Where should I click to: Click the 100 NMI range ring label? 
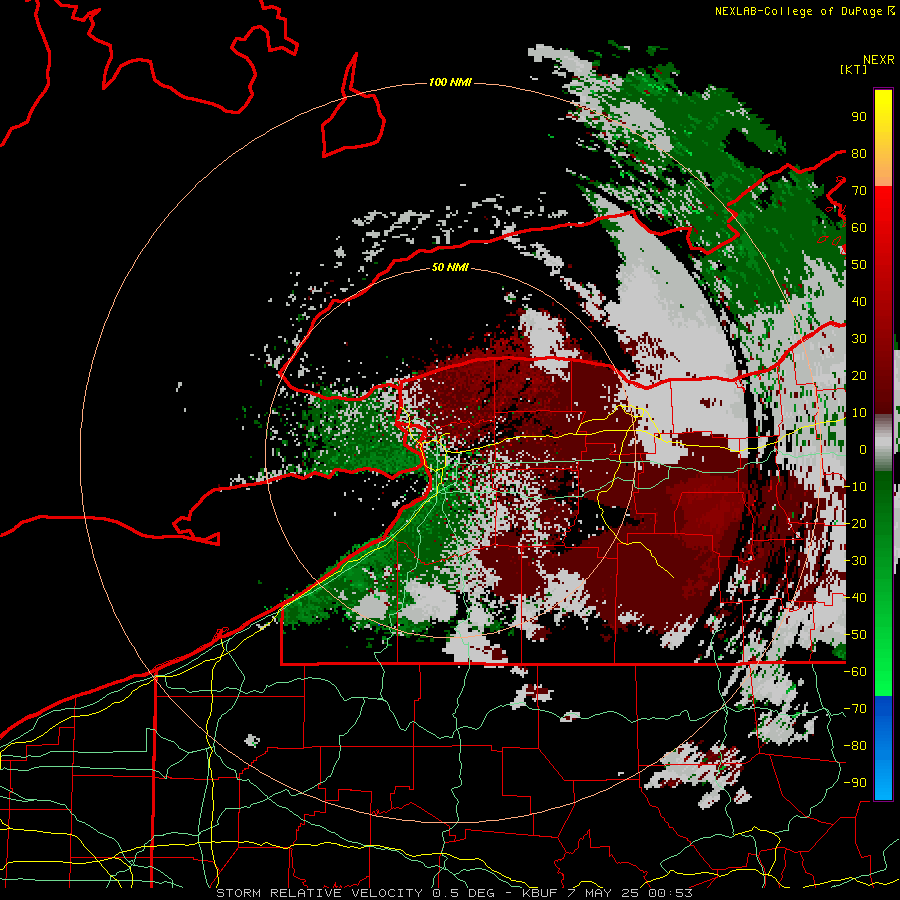pyautogui.click(x=450, y=83)
